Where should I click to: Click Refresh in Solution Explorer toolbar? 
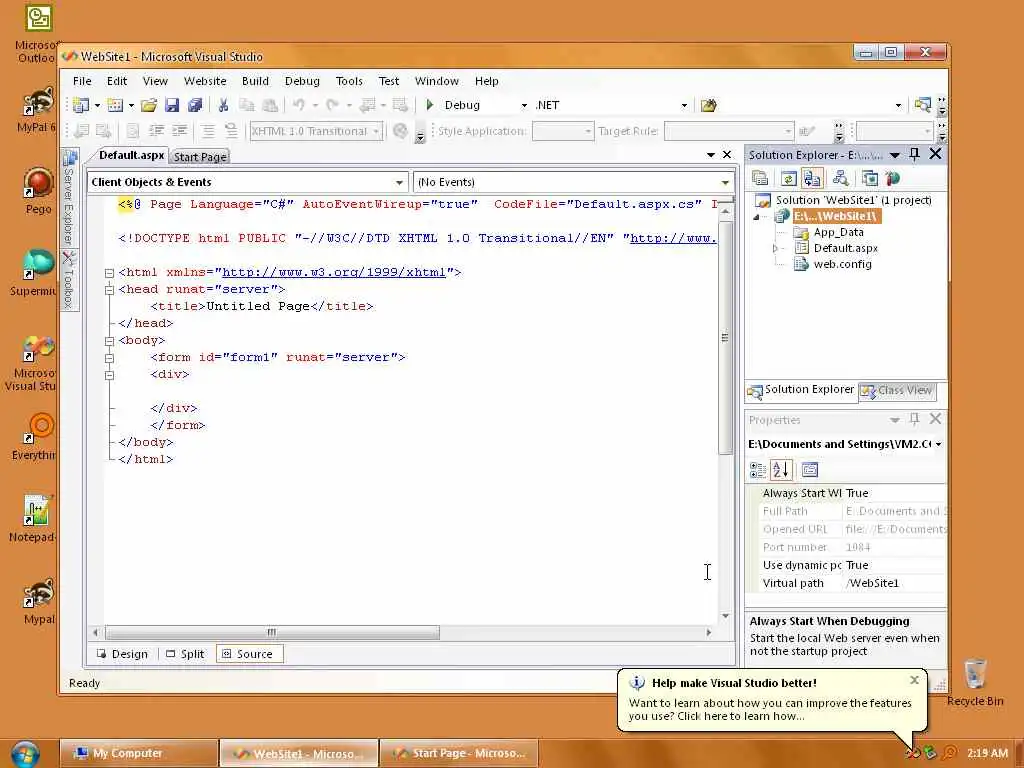point(788,178)
